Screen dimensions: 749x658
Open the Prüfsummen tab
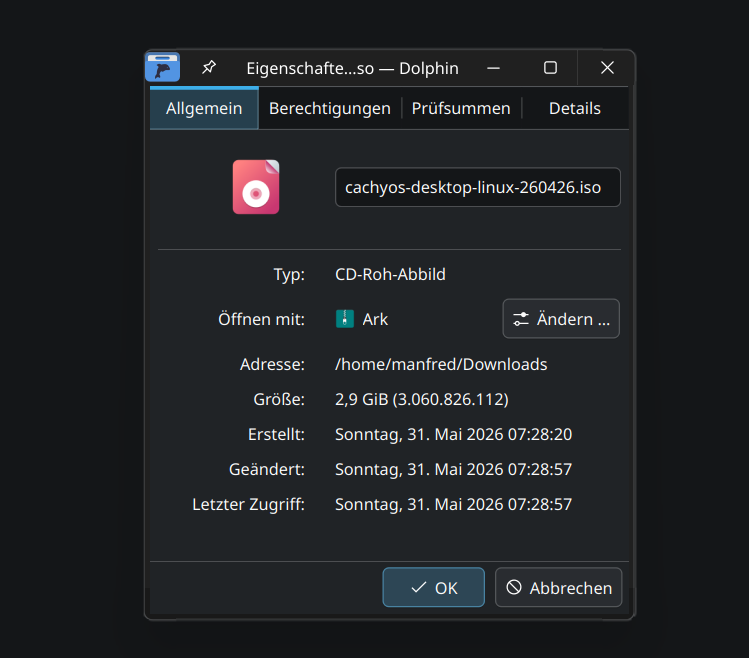(x=461, y=108)
